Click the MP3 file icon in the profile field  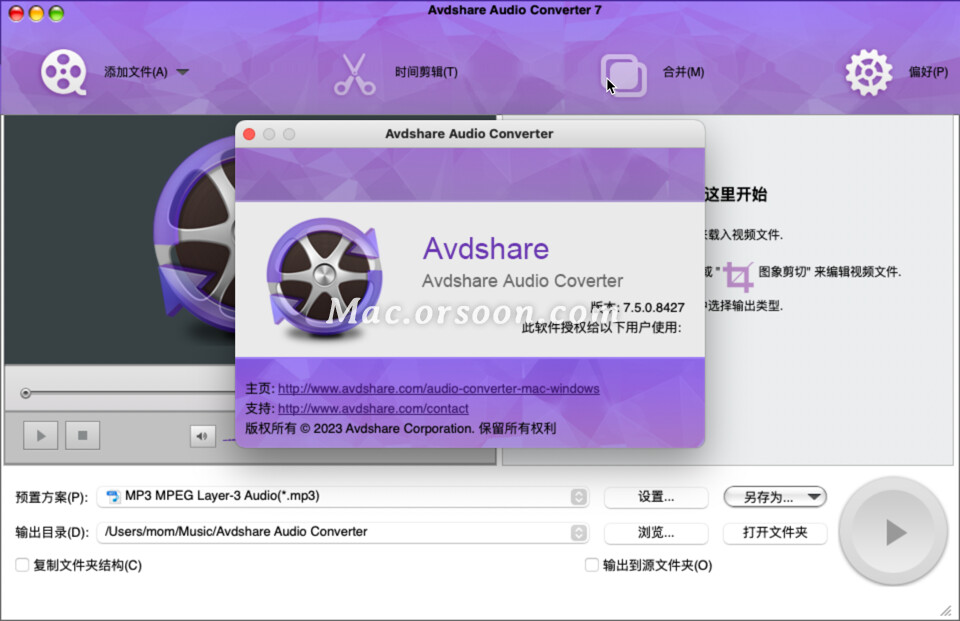113,496
